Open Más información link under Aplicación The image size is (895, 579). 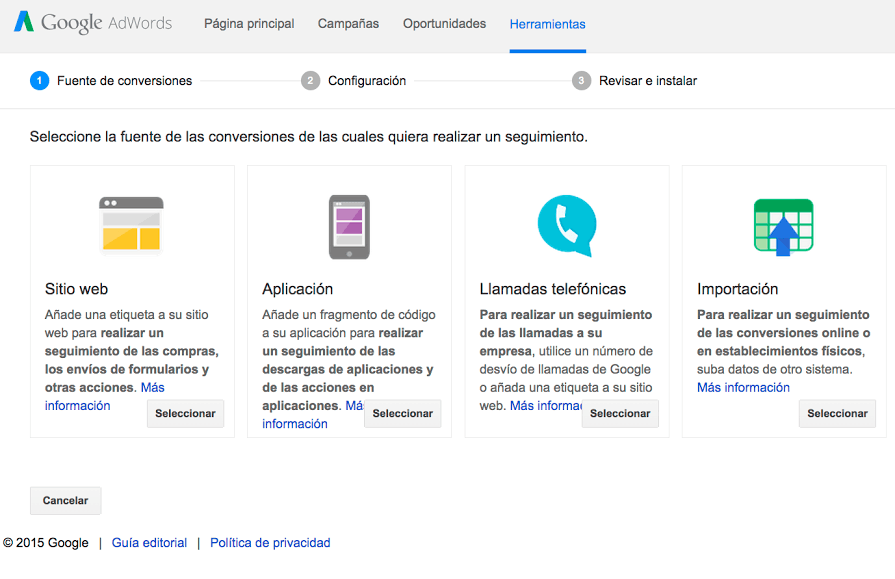(x=295, y=424)
